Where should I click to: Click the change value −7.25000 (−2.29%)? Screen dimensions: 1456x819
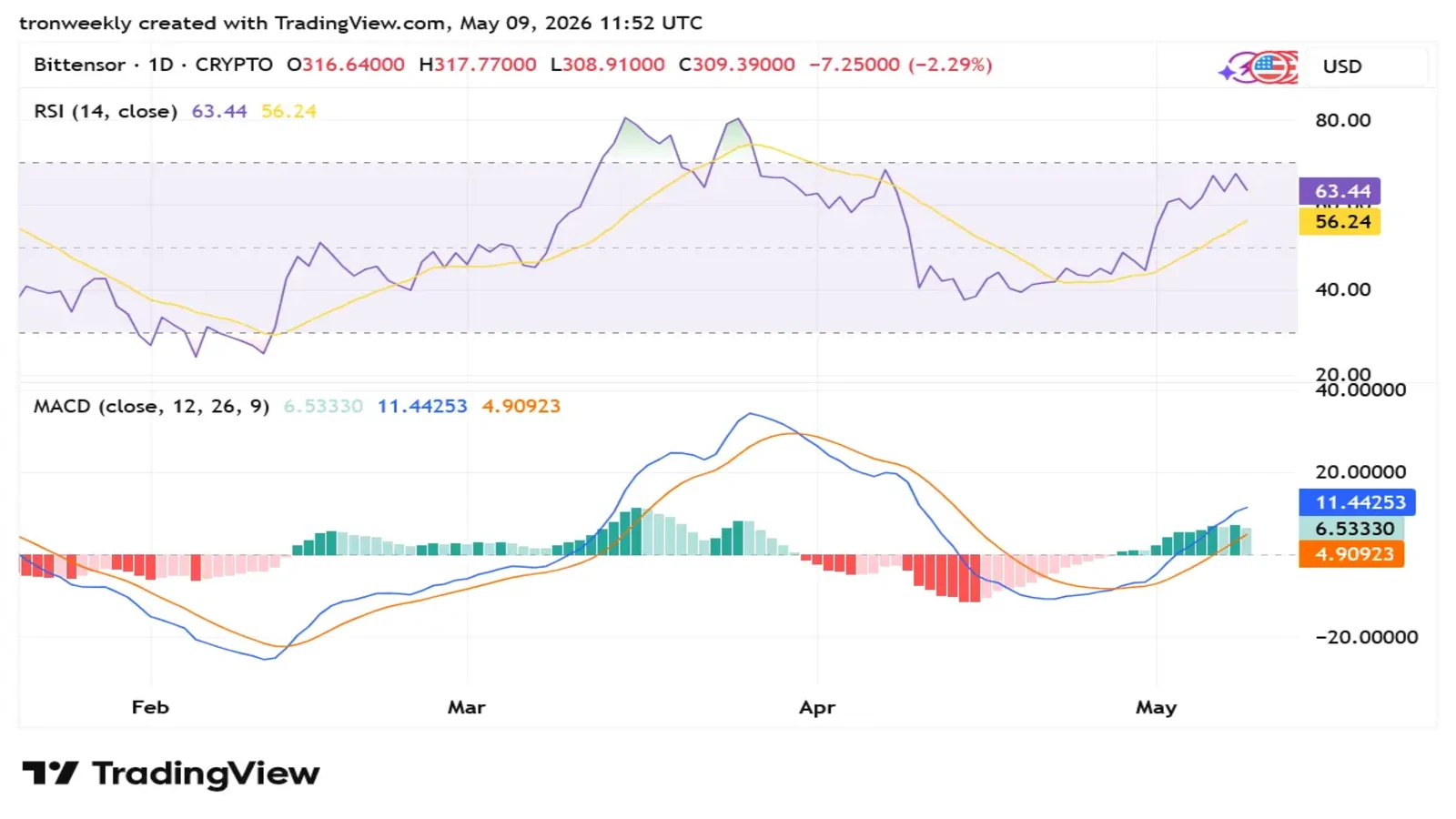(901, 65)
